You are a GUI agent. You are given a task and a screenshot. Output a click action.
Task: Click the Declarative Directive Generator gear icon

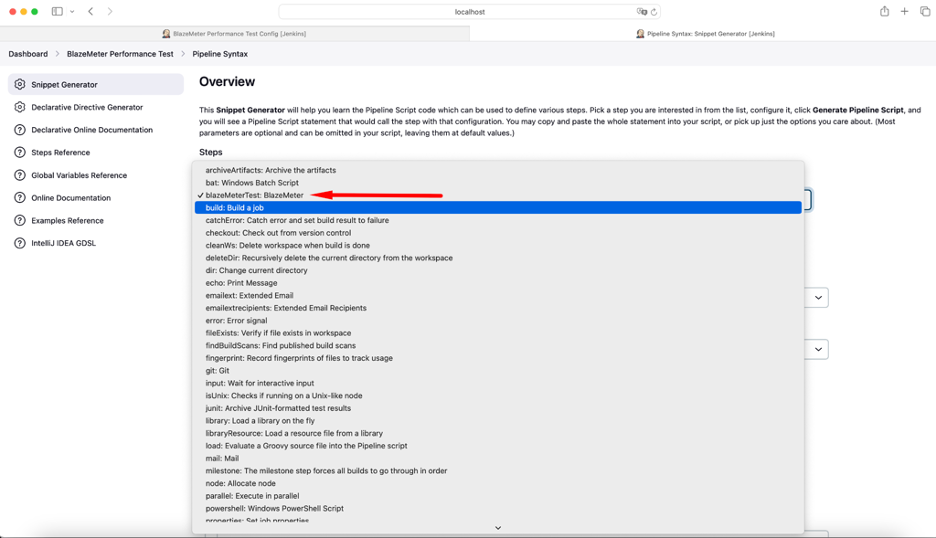point(20,107)
